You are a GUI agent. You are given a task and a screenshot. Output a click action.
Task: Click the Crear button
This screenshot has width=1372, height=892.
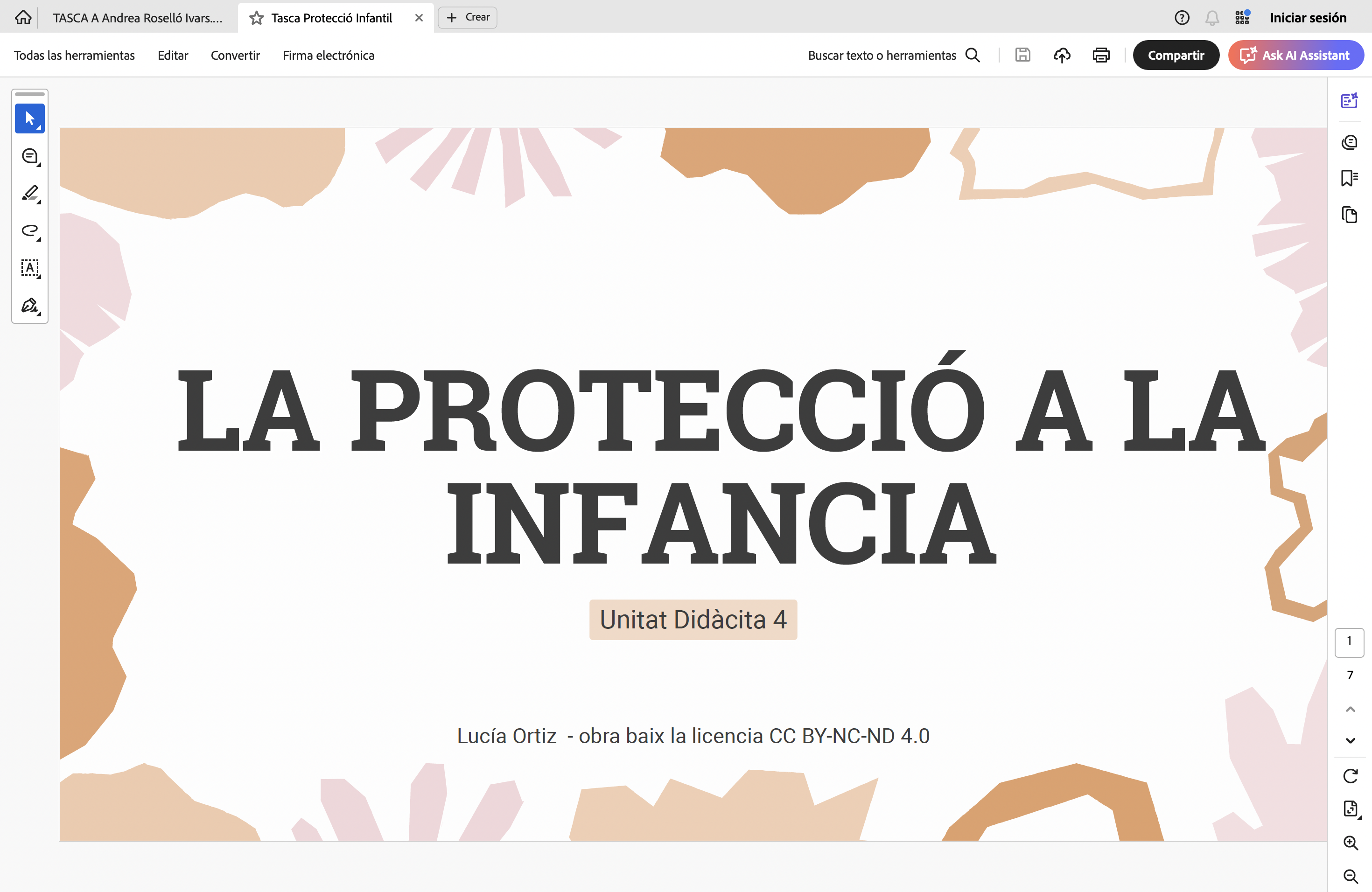click(468, 17)
